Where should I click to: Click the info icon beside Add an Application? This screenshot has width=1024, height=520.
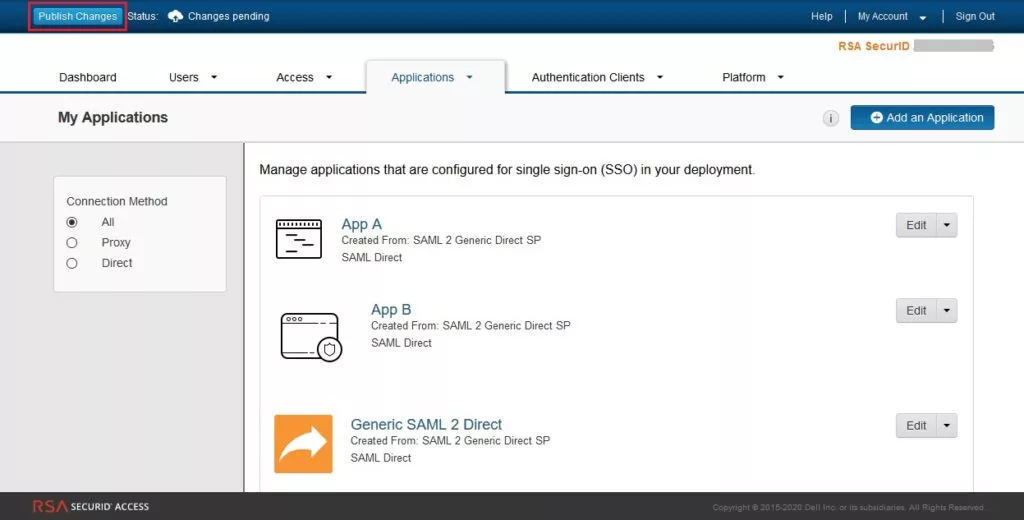coord(831,118)
